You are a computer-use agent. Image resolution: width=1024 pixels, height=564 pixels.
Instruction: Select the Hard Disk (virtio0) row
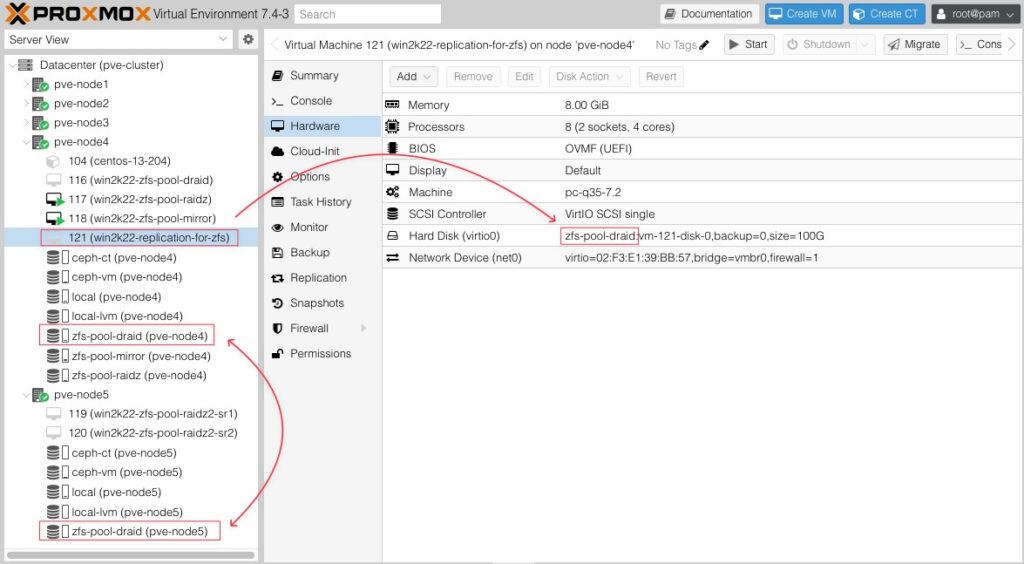coord(703,236)
